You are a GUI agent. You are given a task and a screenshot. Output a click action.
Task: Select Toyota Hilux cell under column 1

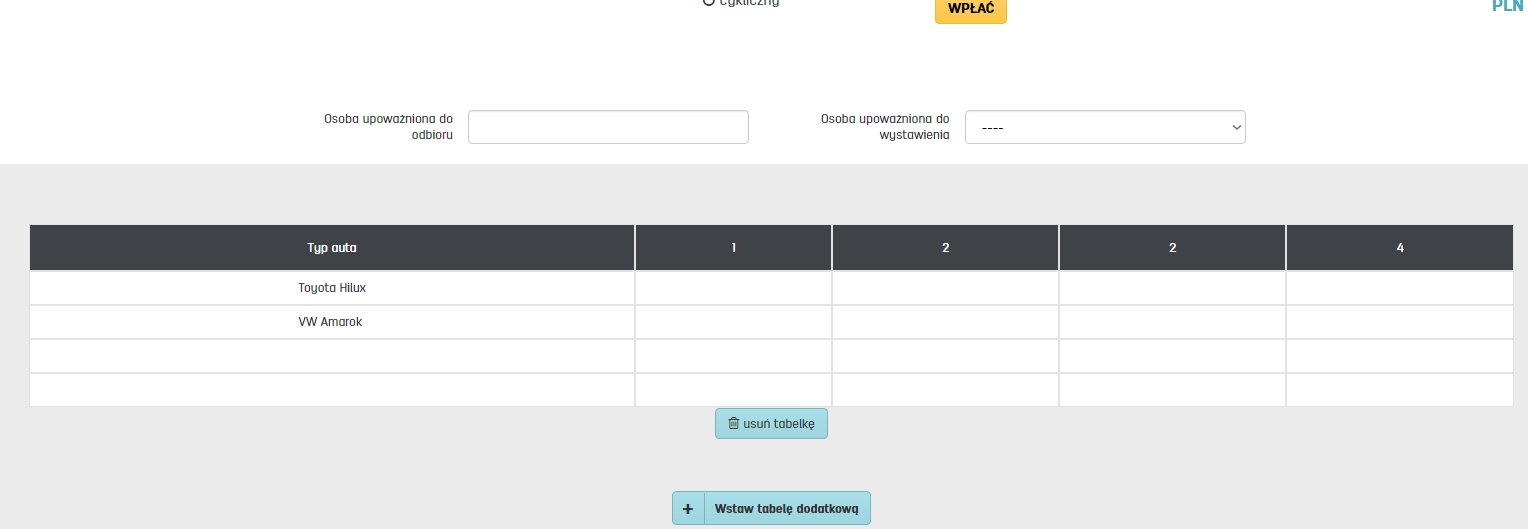click(x=733, y=288)
